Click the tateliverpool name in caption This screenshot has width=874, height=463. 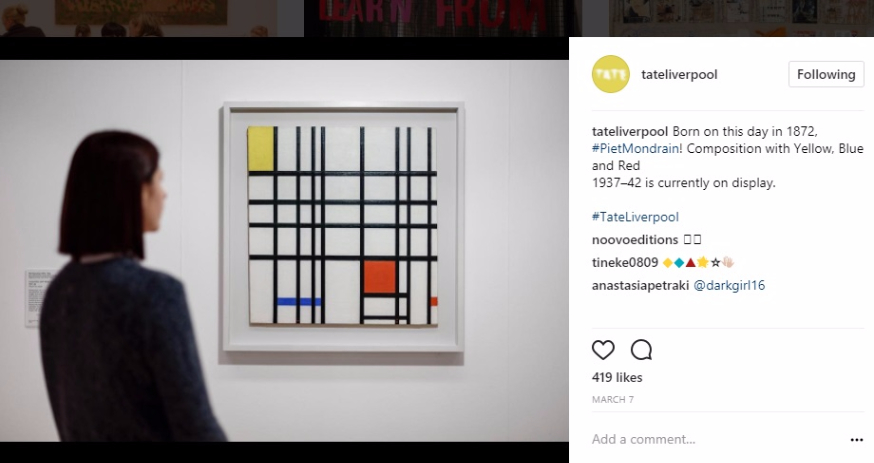pyautogui.click(x=630, y=131)
